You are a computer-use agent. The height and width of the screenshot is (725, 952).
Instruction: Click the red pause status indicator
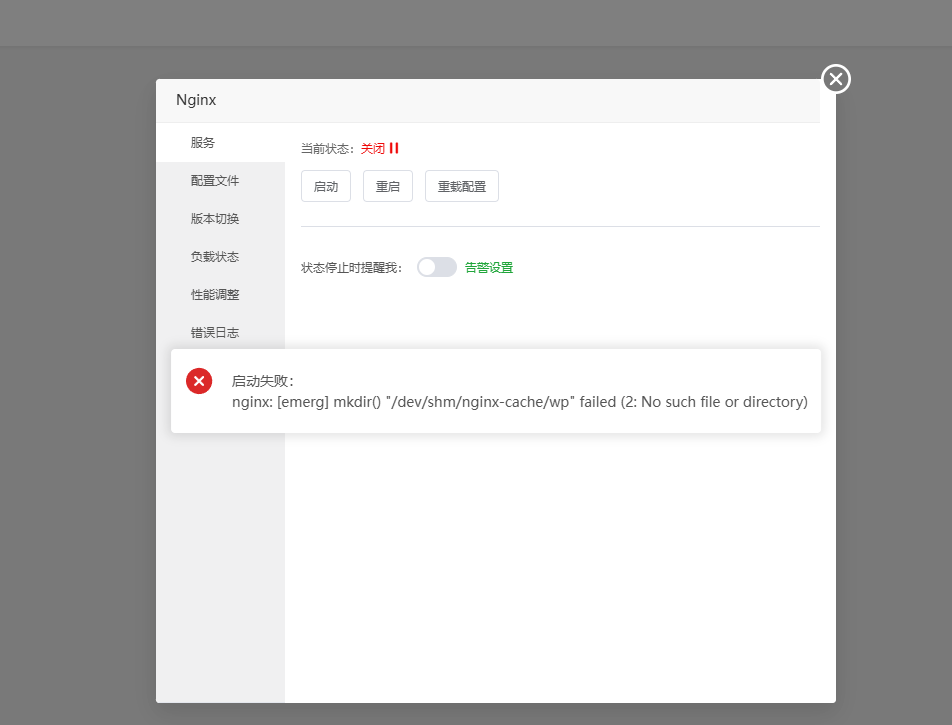(394, 148)
